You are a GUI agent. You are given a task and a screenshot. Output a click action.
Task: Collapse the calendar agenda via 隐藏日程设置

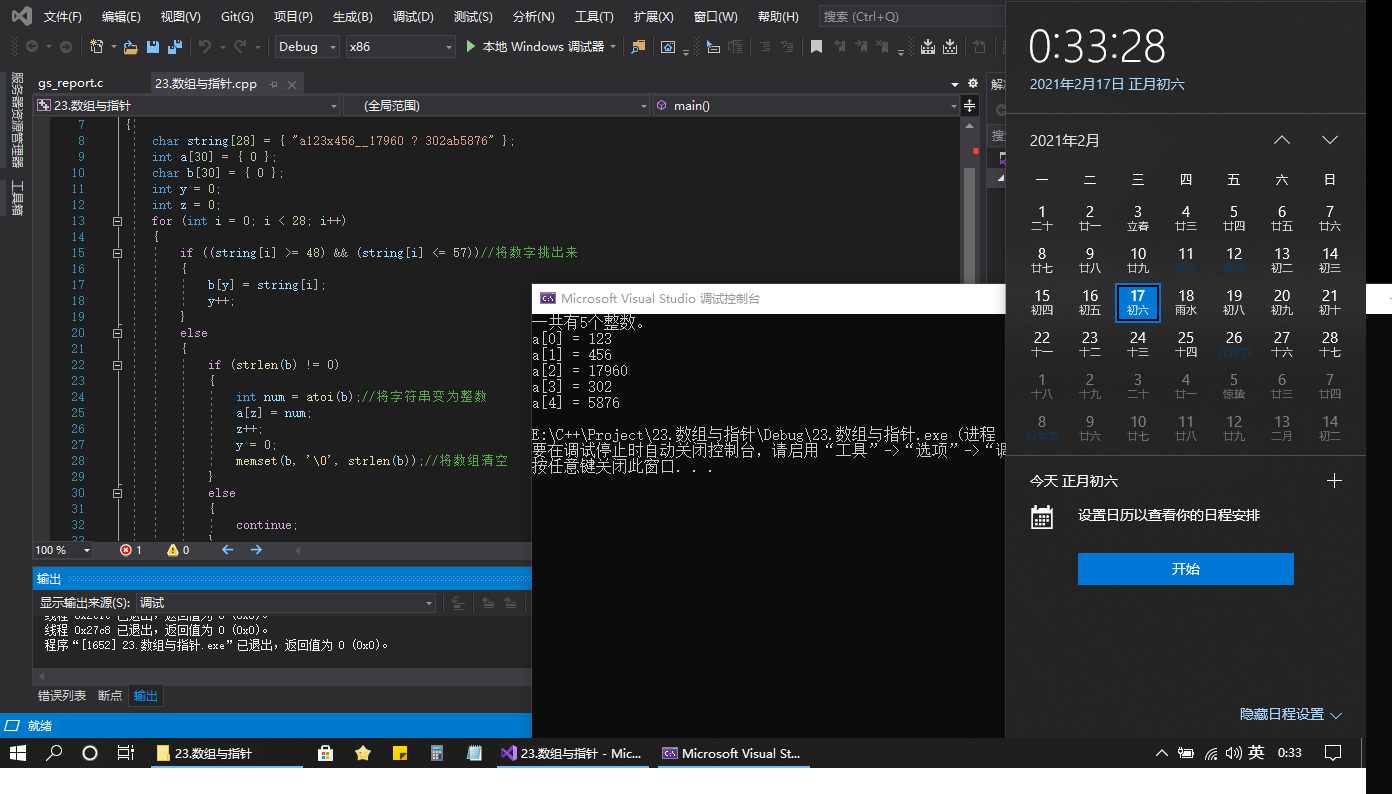tap(1291, 714)
